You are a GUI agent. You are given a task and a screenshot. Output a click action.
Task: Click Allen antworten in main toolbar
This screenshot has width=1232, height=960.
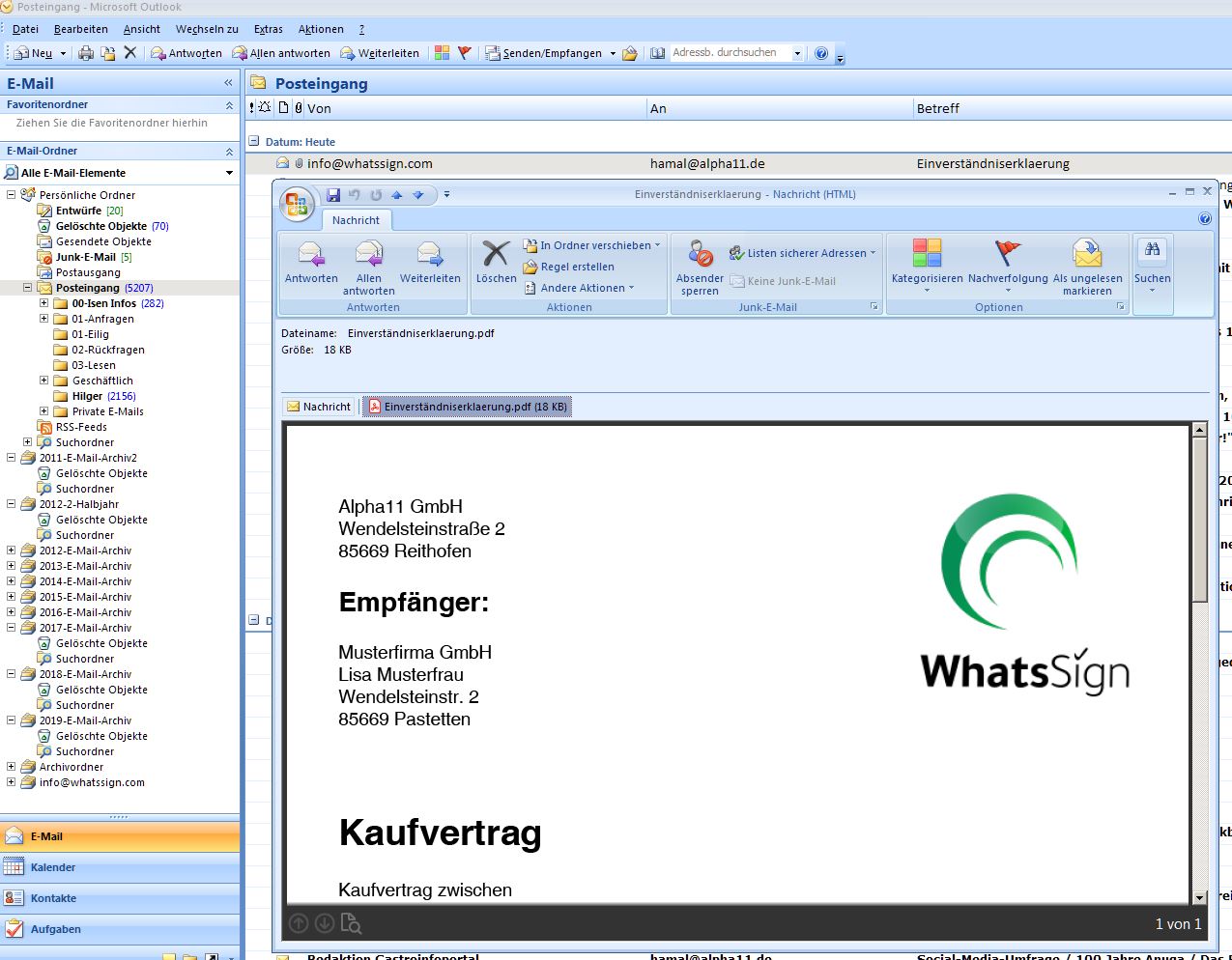click(280, 53)
